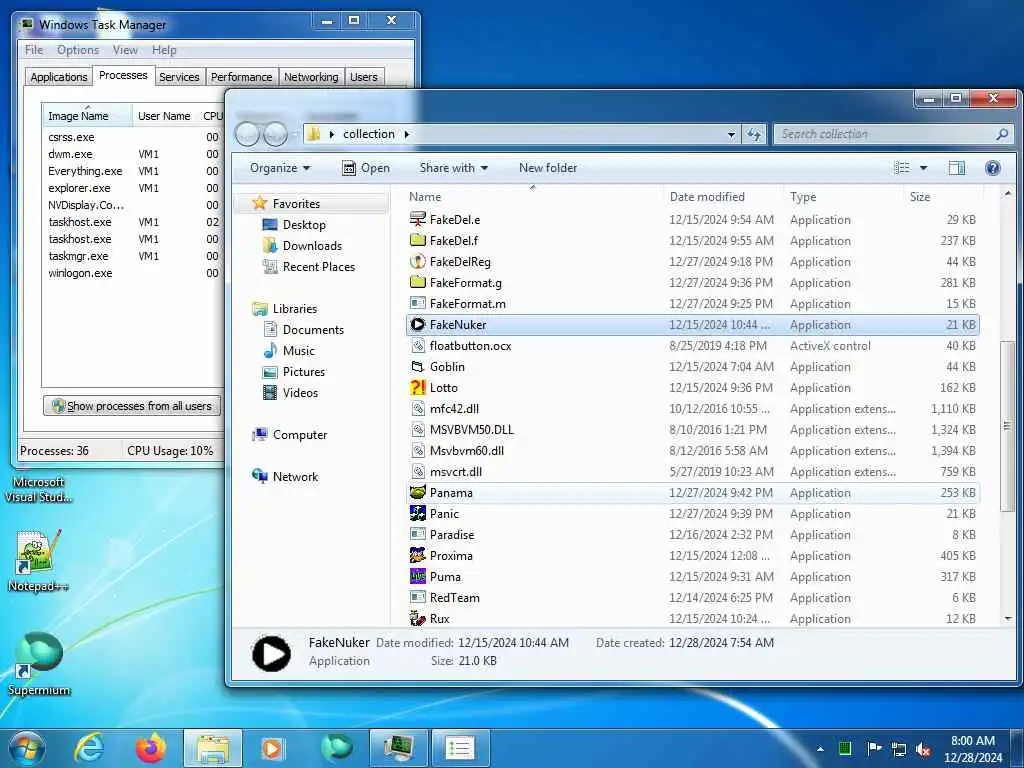Open Task Manager File menu
The width and height of the screenshot is (1024, 768).
34,50
